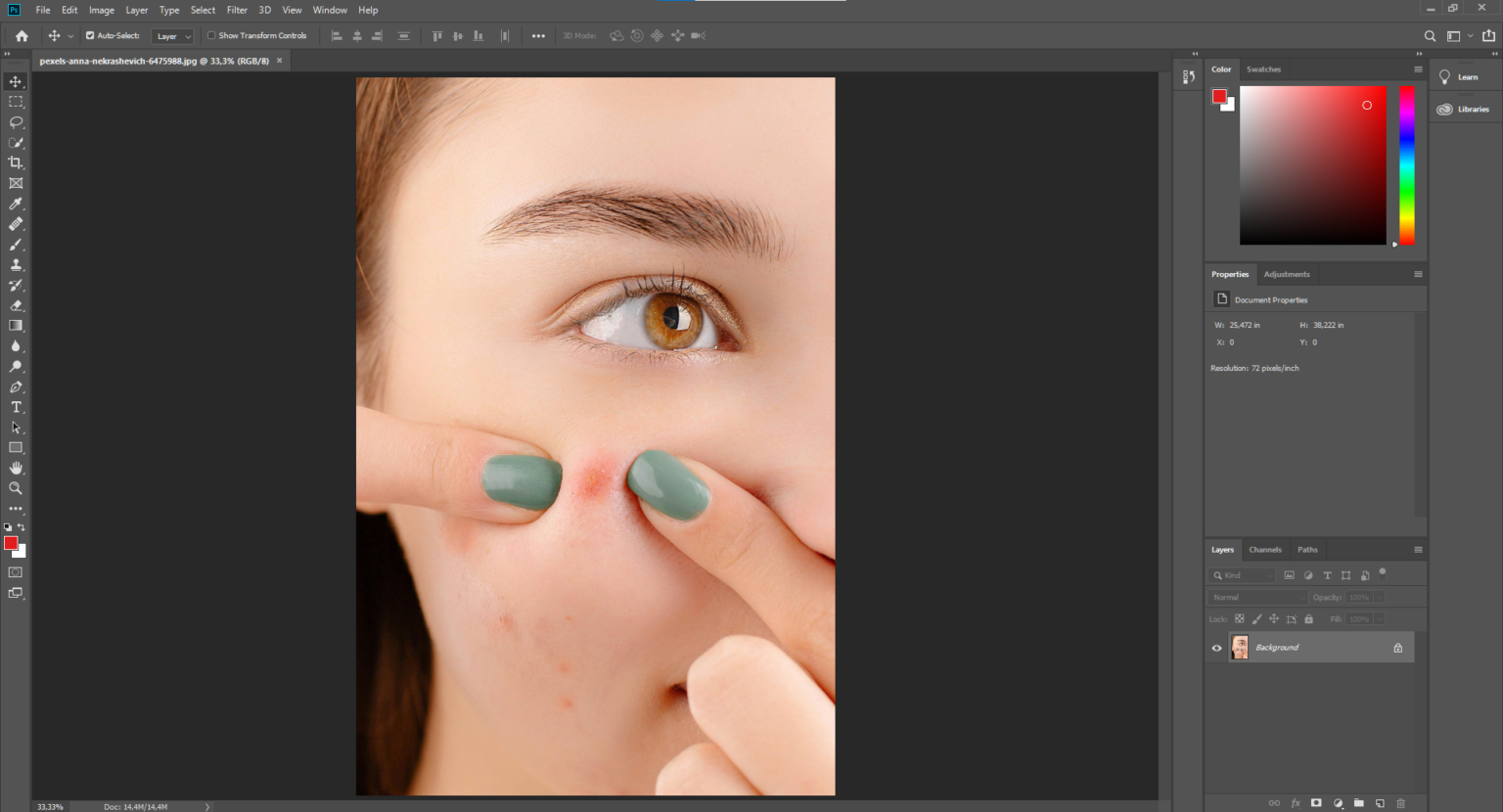Viewport: 1503px width, 812px height.
Task: Select the Rectangular Marquee tool
Action: pos(16,102)
